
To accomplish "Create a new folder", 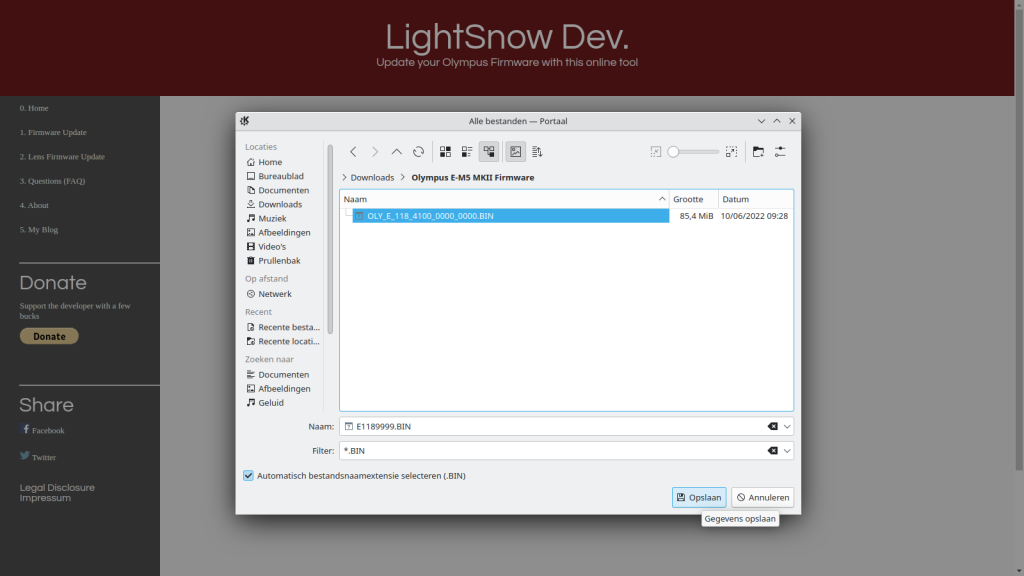I will coord(758,152).
